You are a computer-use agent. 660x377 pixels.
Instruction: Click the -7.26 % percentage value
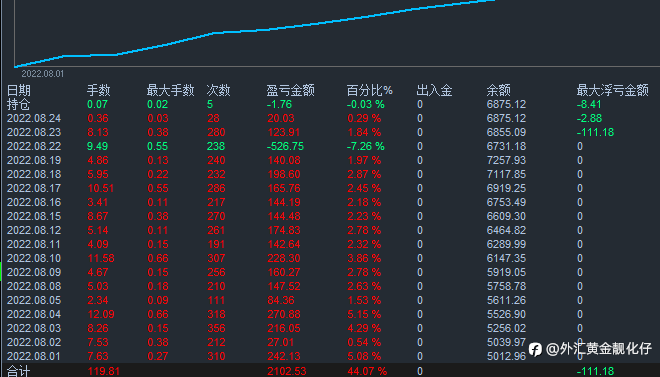click(365, 146)
